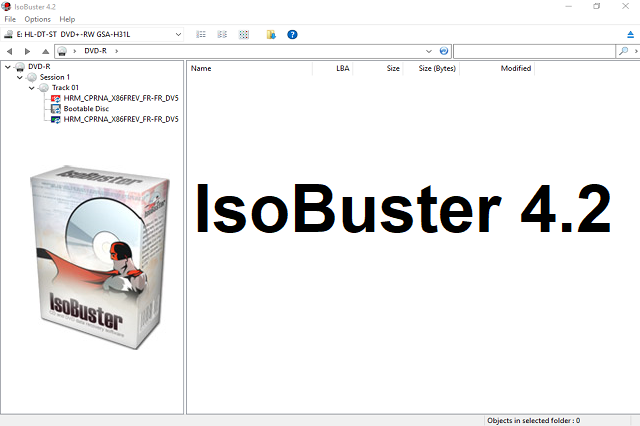The width and height of the screenshot is (640, 426).
Task: Click the disc icon in breadcrumb bar
Action: (62, 51)
